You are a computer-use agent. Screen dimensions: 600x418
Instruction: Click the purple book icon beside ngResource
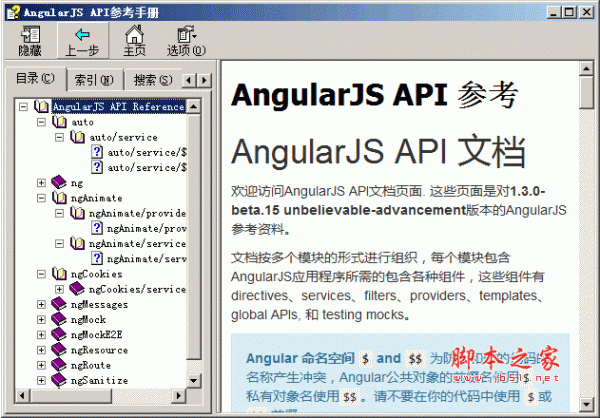click(x=59, y=349)
